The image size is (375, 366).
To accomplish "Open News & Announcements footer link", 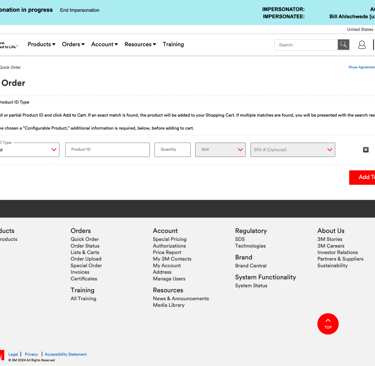I will coord(181,298).
